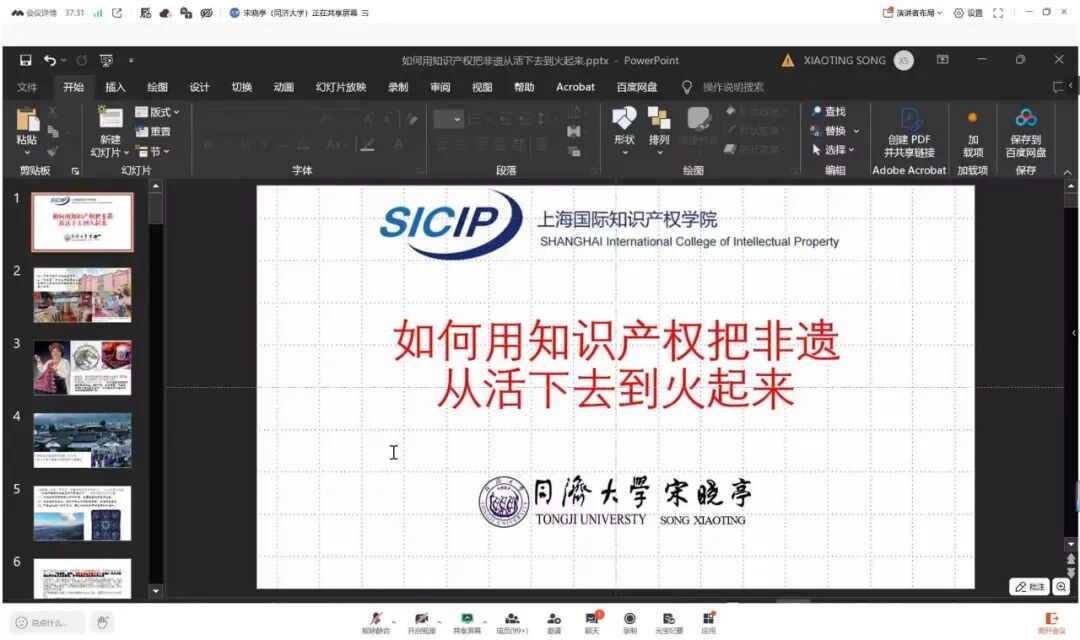Click the XS account avatar
This screenshot has height=640, width=1080.
click(904, 61)
